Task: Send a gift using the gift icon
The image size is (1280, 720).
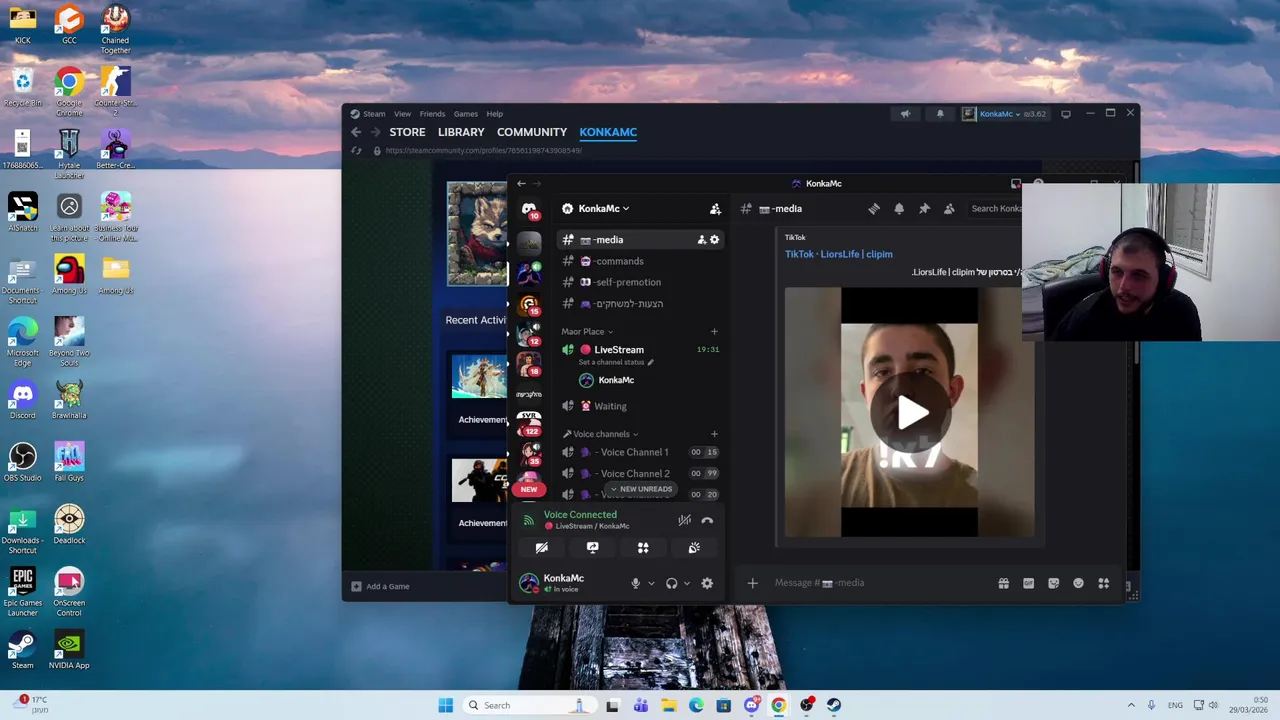Action: [1003, 583]
